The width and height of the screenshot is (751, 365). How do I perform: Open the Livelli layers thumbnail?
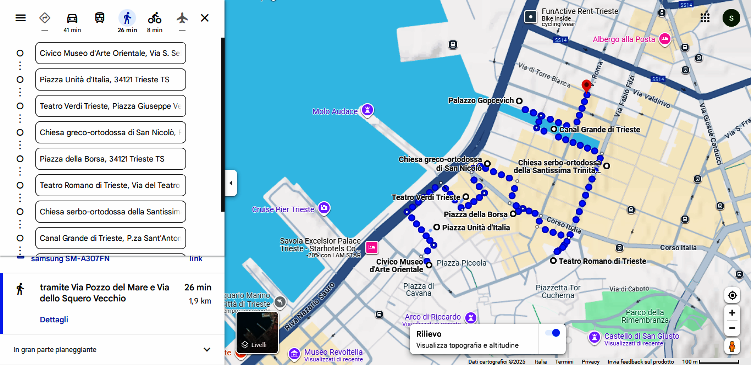[x=258, y=332]
